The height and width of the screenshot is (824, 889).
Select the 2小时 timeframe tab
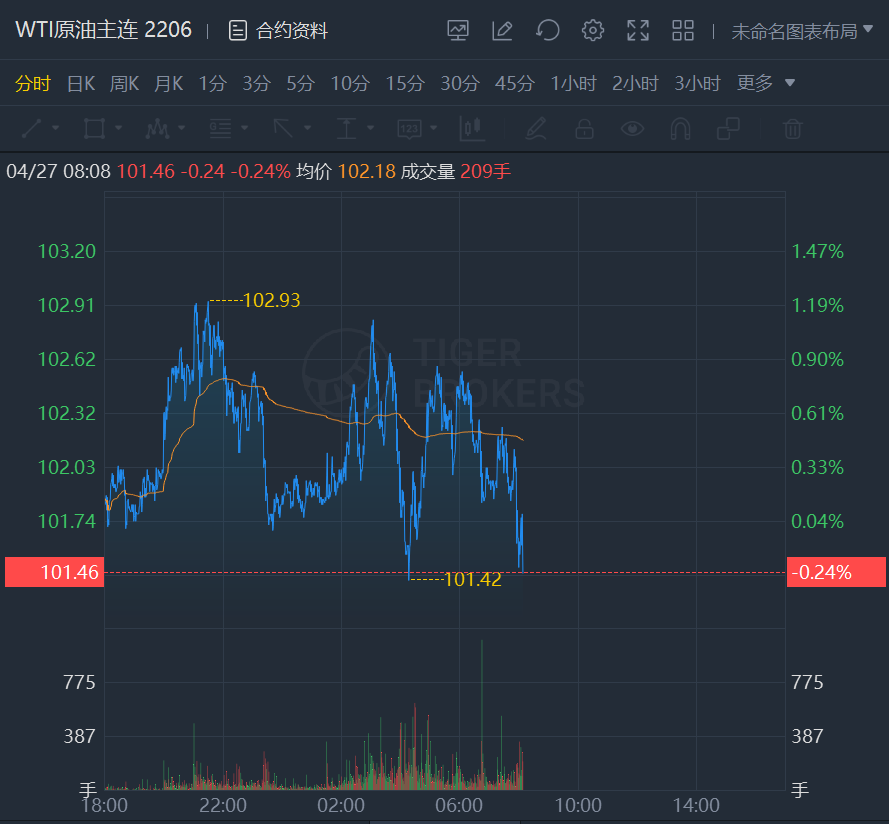click(635, 83)
